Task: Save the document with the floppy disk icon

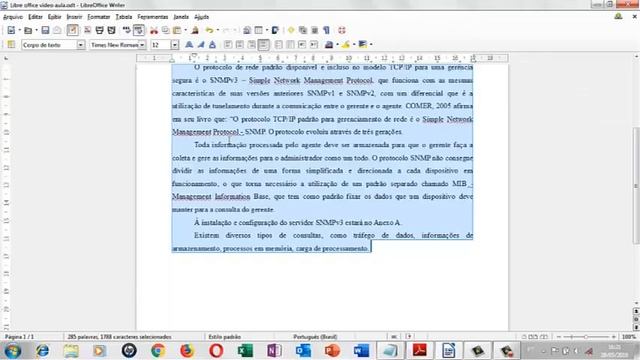Action: coord(45,30)
